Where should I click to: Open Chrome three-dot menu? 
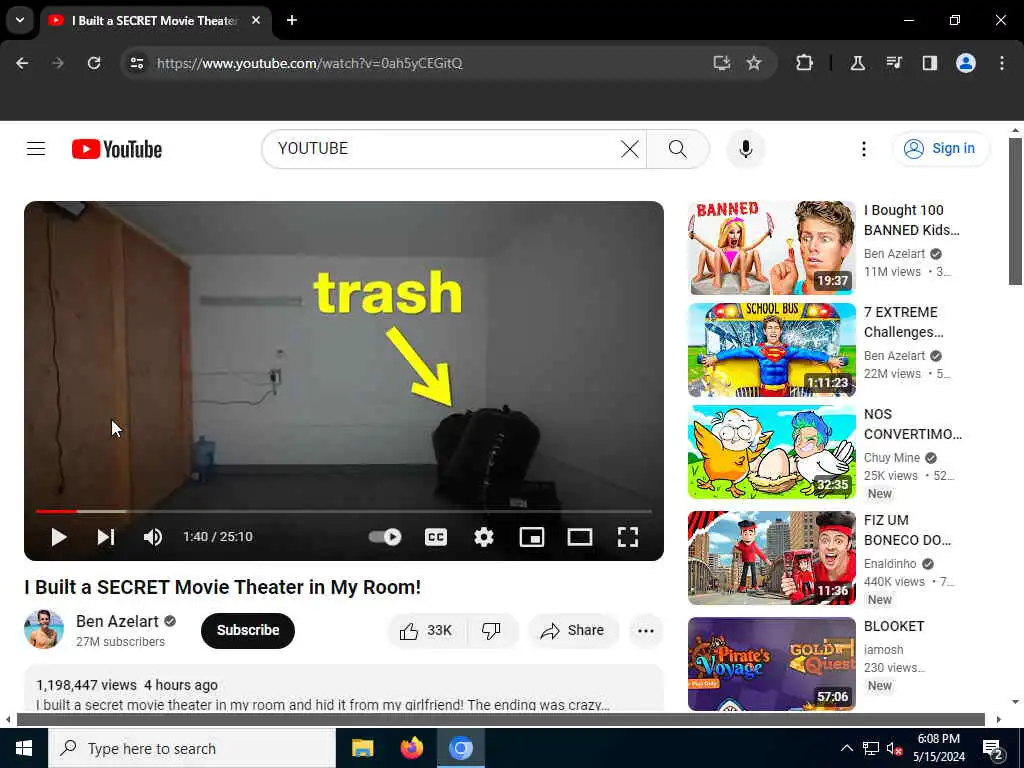point(1001,63)
